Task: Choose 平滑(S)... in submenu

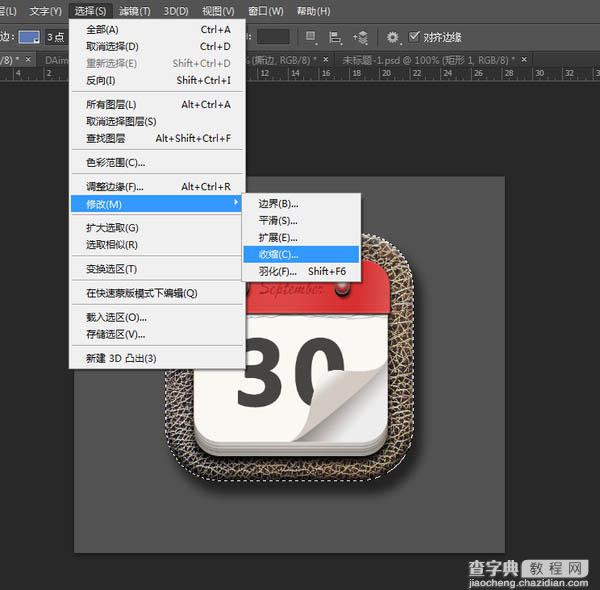Action: [x=301, y=220]
